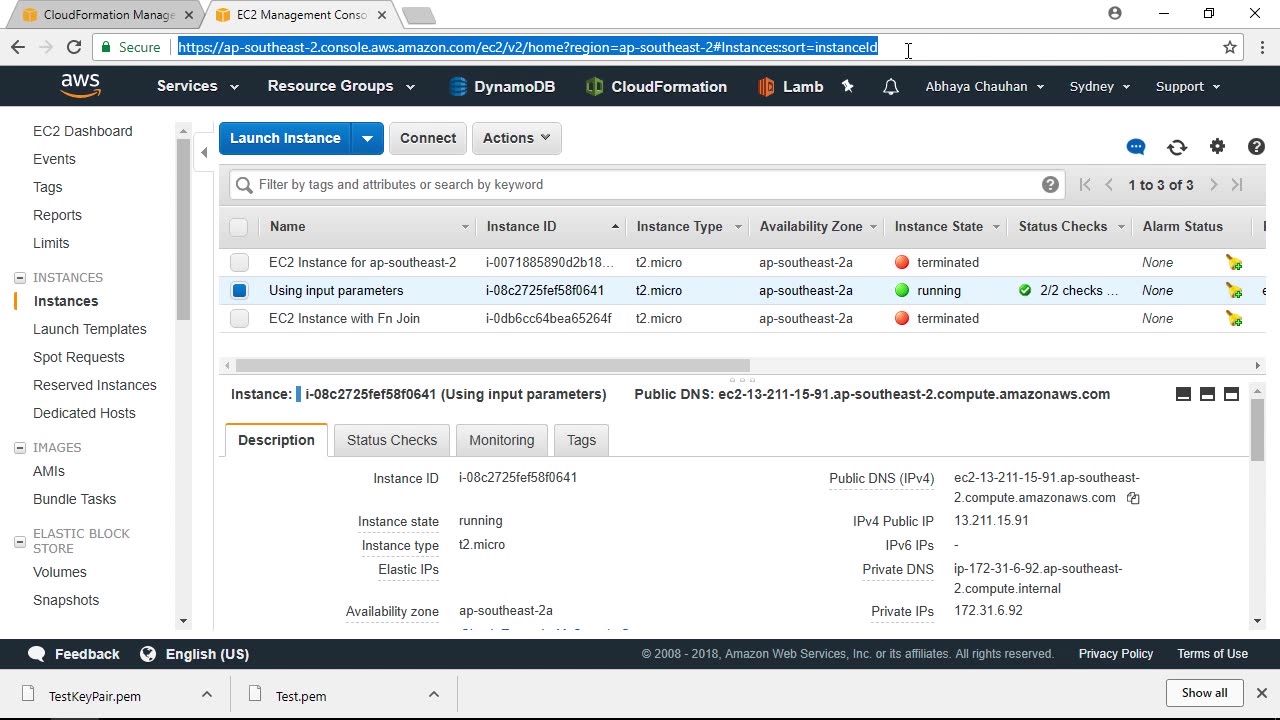The height and width of the screenshot is (720, 1280).
Task: Click the AWS logo home icon
Action: 80,86
